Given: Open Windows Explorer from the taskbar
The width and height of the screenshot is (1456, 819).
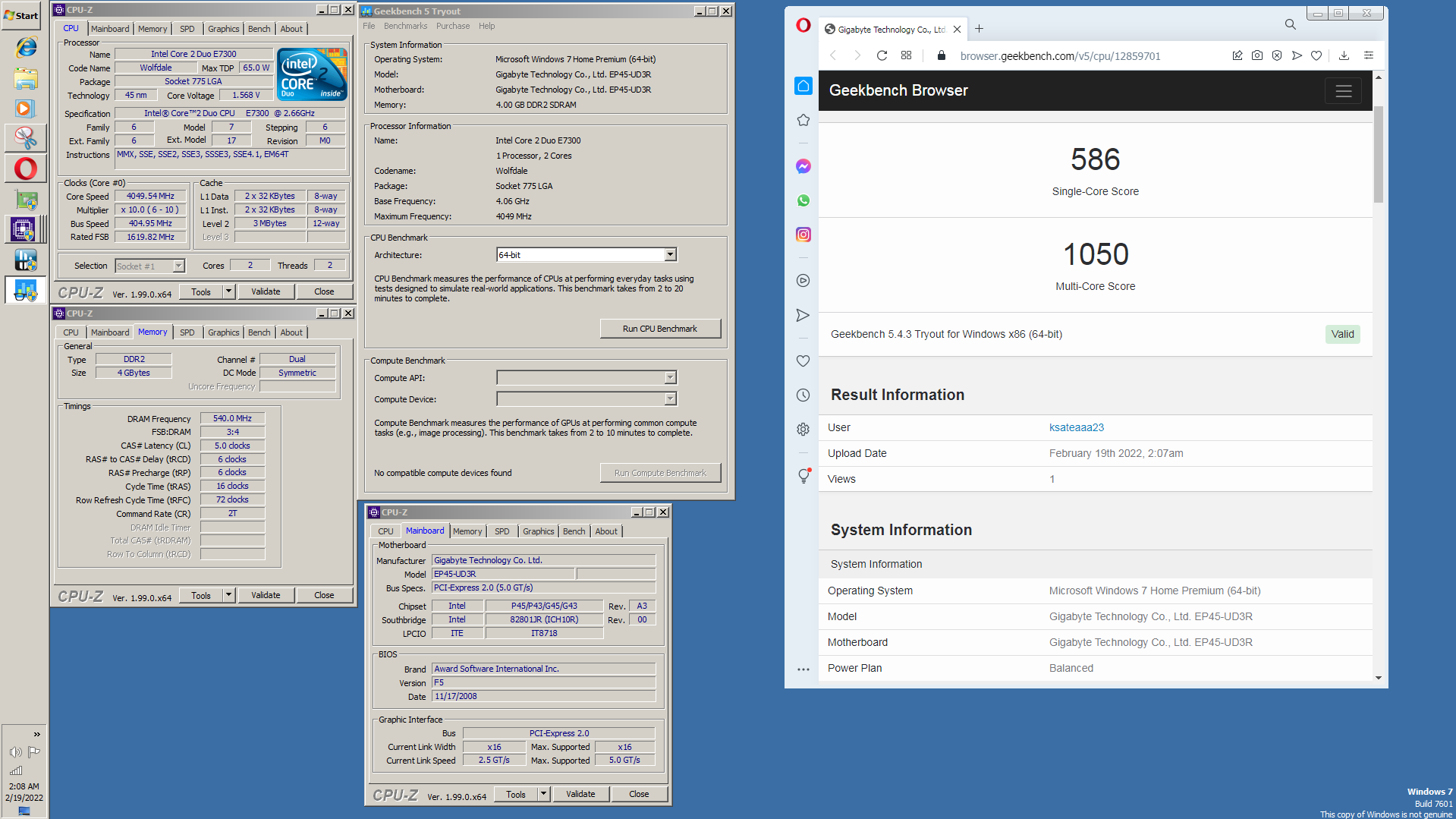Looking at the screenshot, I should coord(25,78).
